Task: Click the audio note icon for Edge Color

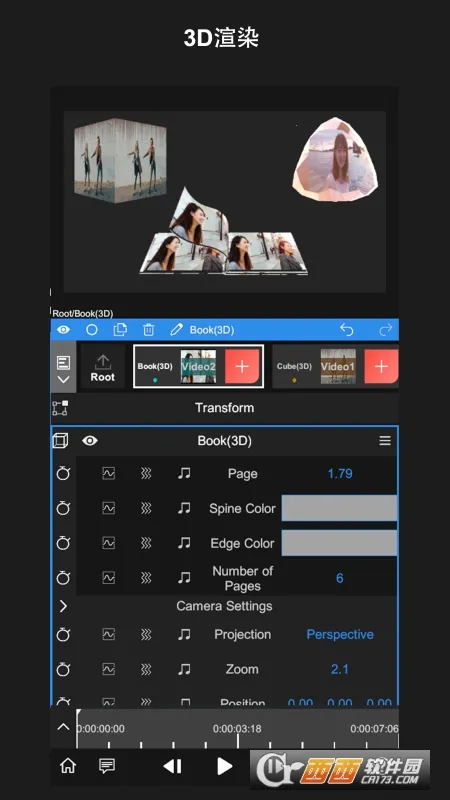Action: 184,543
